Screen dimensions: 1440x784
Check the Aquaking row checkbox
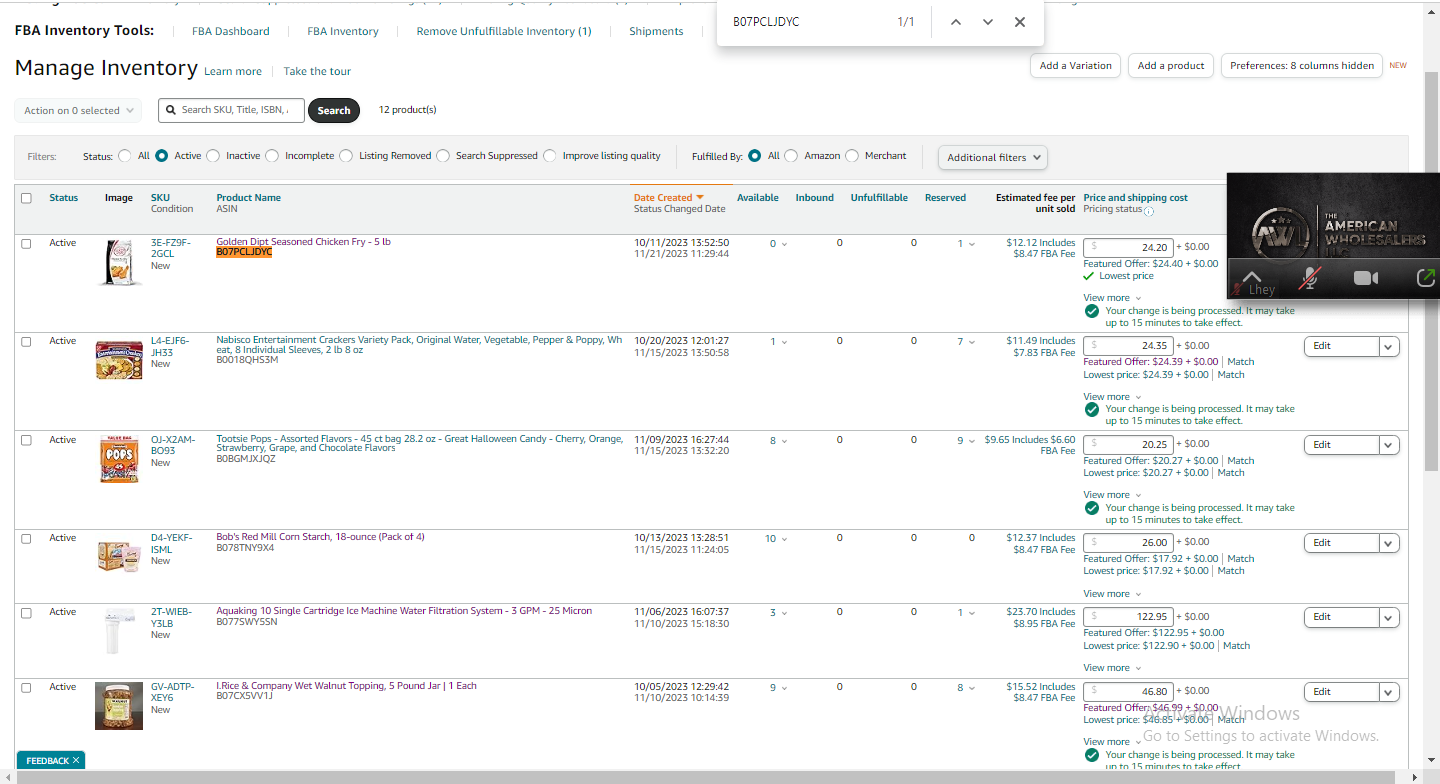coord(26,612)
